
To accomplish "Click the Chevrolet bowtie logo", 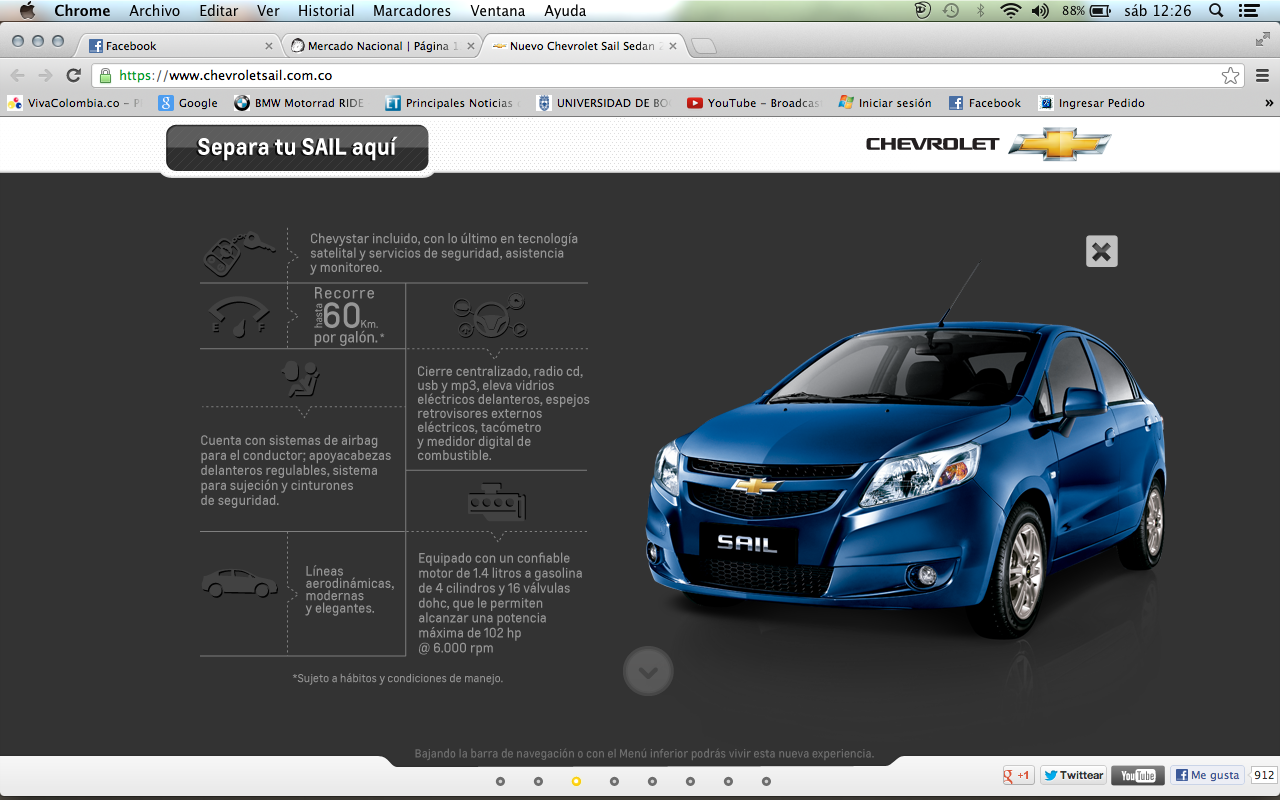I will pyautogui.click(x=1059, y=144).
